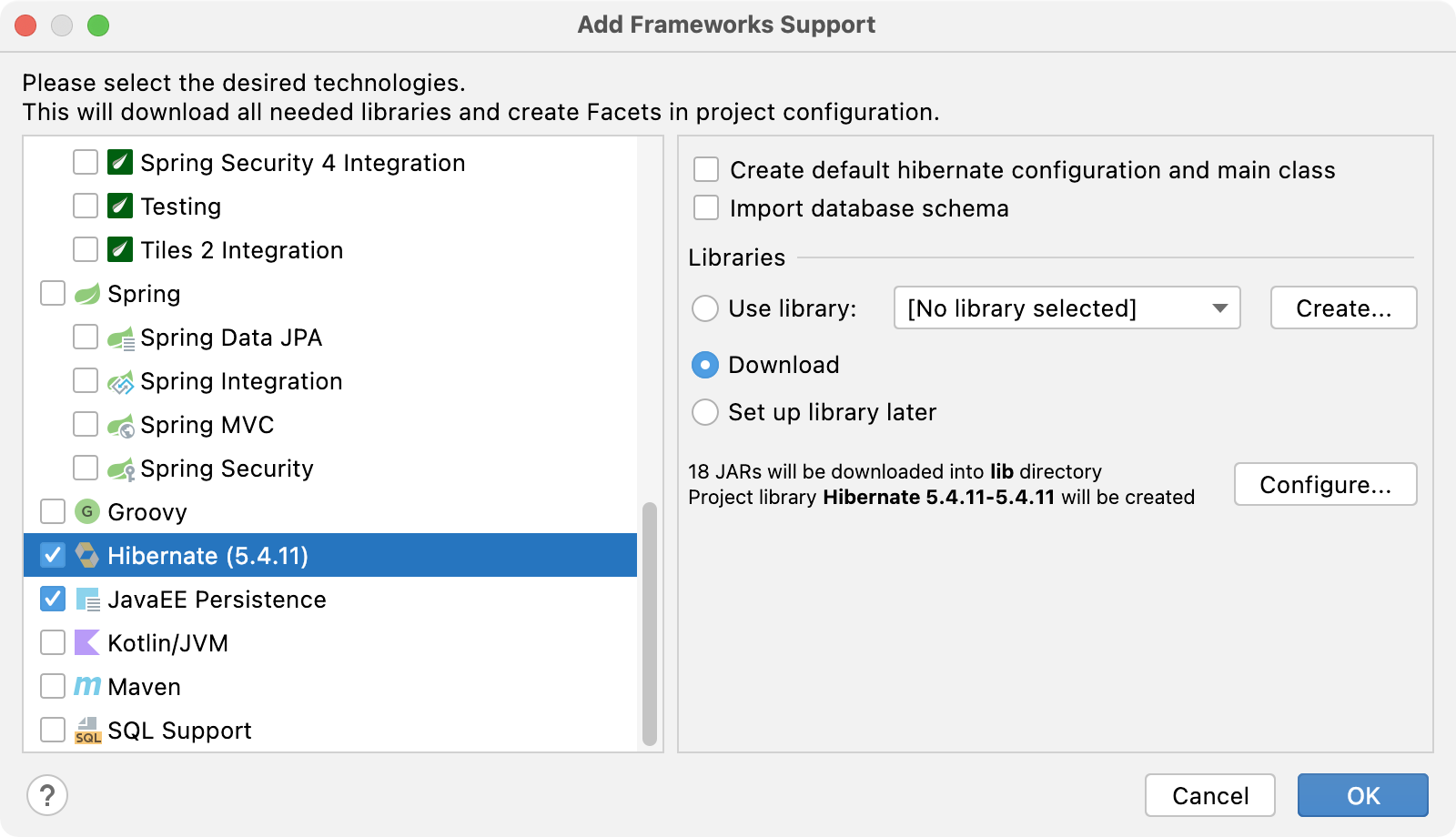
Task: Click the Tiles 2 Integration icon
Action: 120,249
